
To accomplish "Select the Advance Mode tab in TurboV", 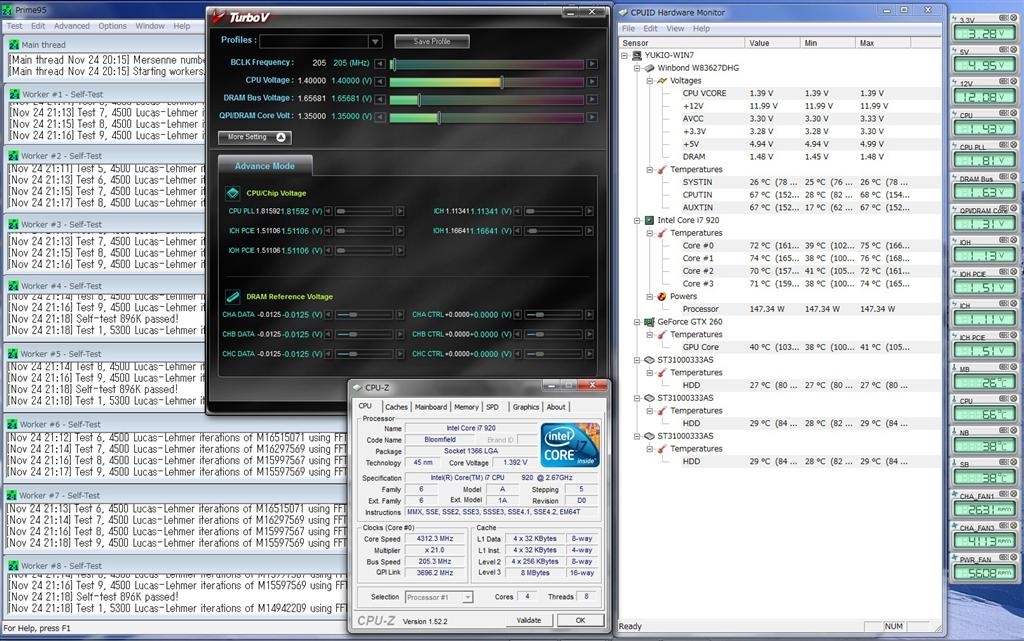I will [264, 166].
